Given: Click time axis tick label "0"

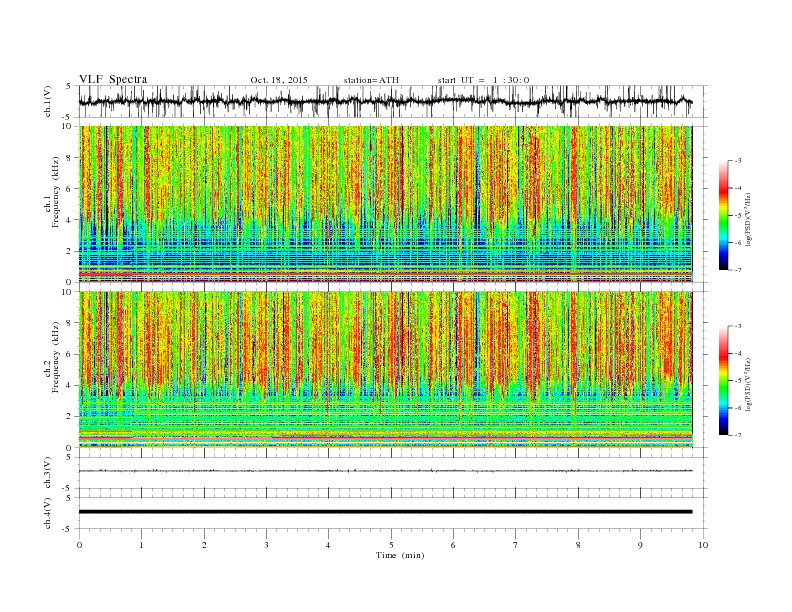Looking at the screenshot, I should click(x=79, y=545).
